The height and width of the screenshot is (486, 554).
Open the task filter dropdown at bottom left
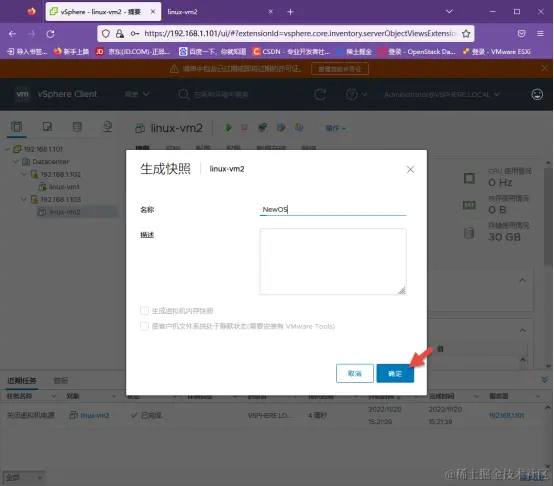[24, 478]
